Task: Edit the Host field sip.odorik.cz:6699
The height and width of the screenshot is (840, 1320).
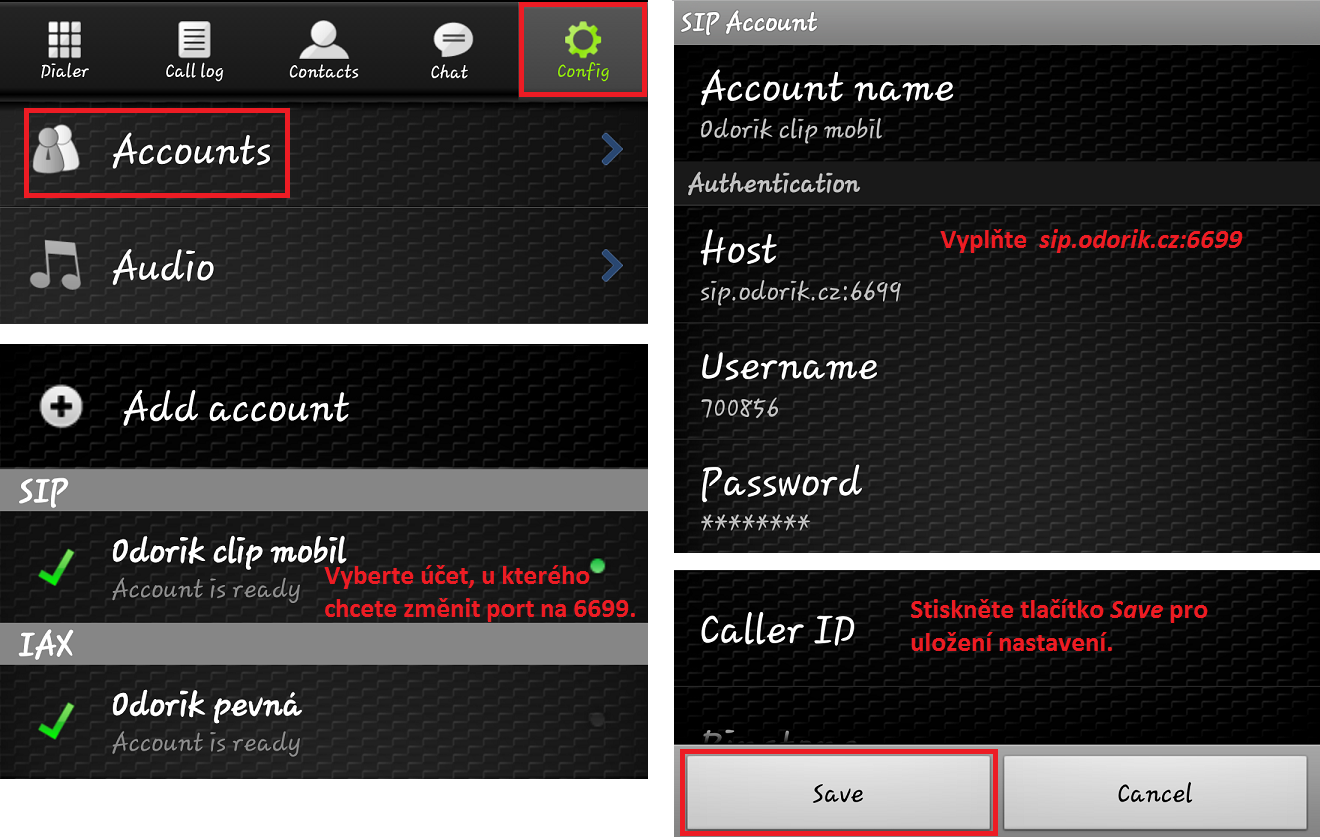Action: point(800,291)
